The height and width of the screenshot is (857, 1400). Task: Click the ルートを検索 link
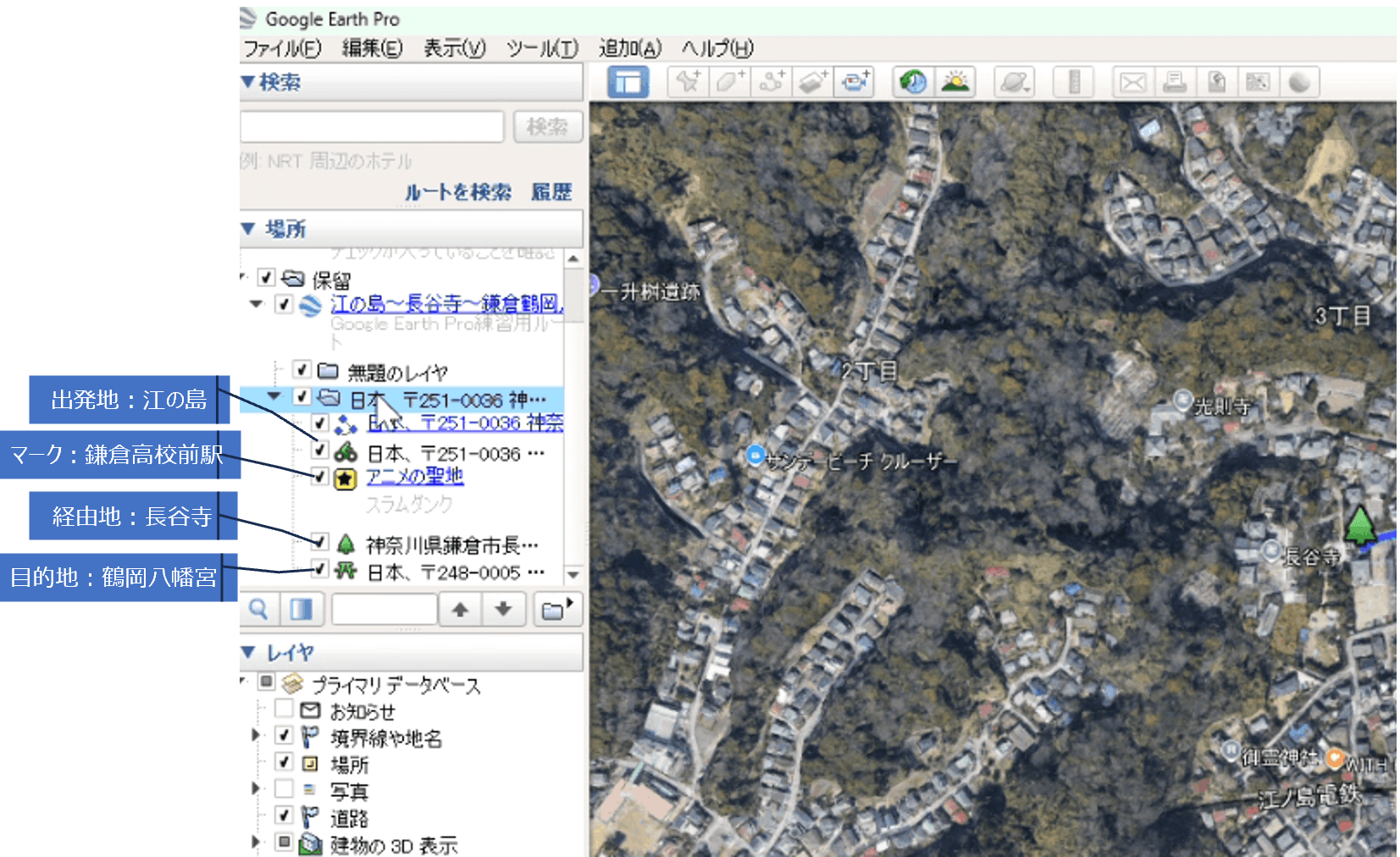[x=457, y=192]
